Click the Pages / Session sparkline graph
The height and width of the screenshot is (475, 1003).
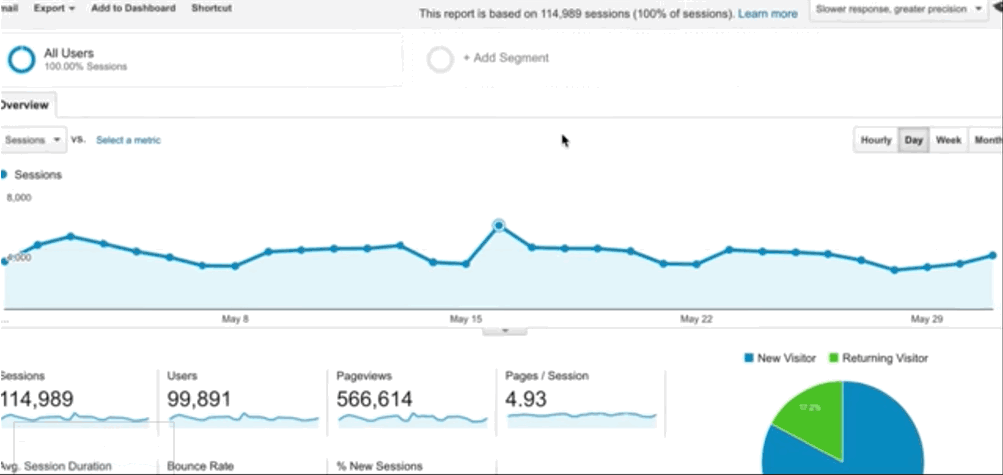tap(581, 415)
